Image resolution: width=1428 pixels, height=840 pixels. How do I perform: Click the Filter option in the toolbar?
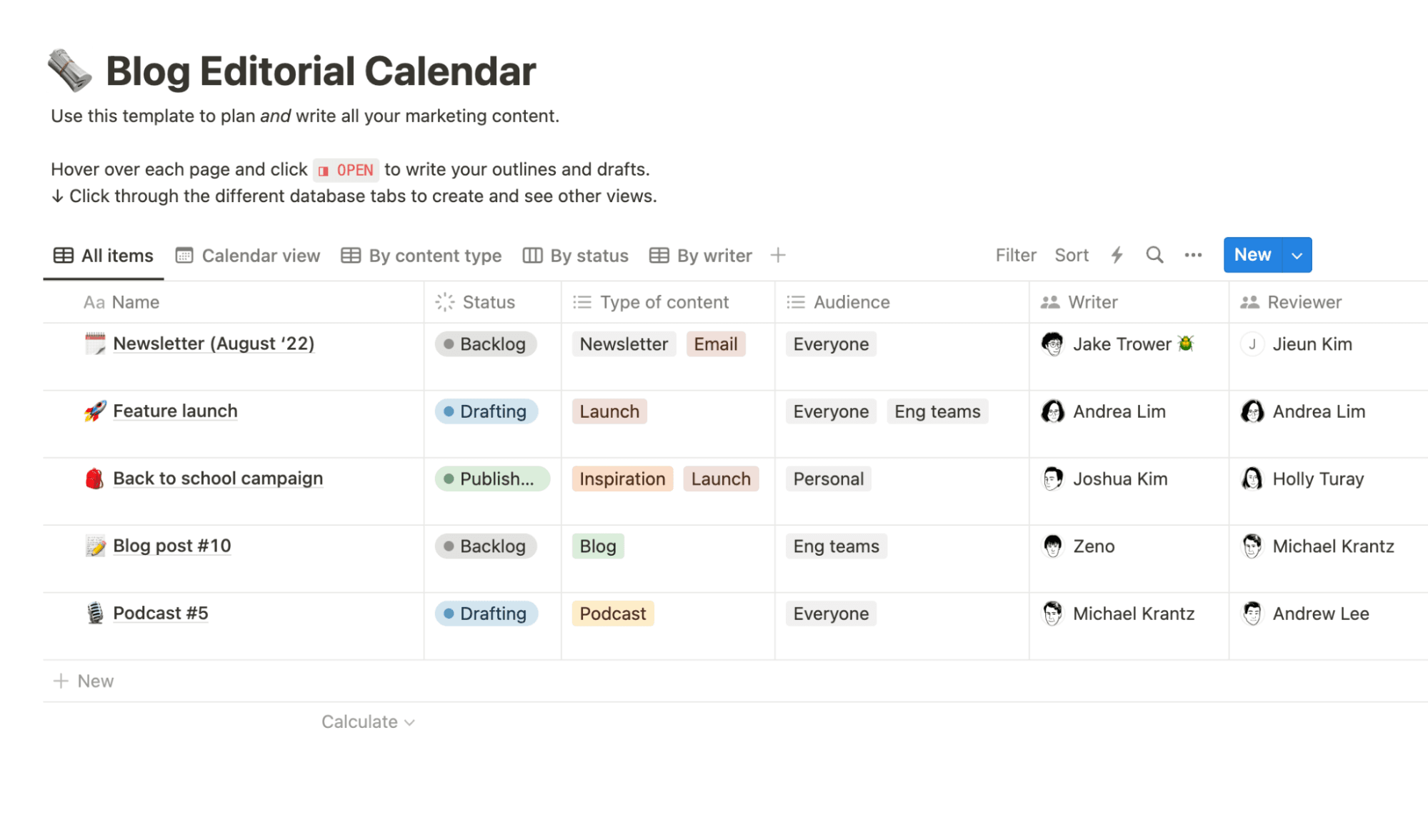(1015, 254)
